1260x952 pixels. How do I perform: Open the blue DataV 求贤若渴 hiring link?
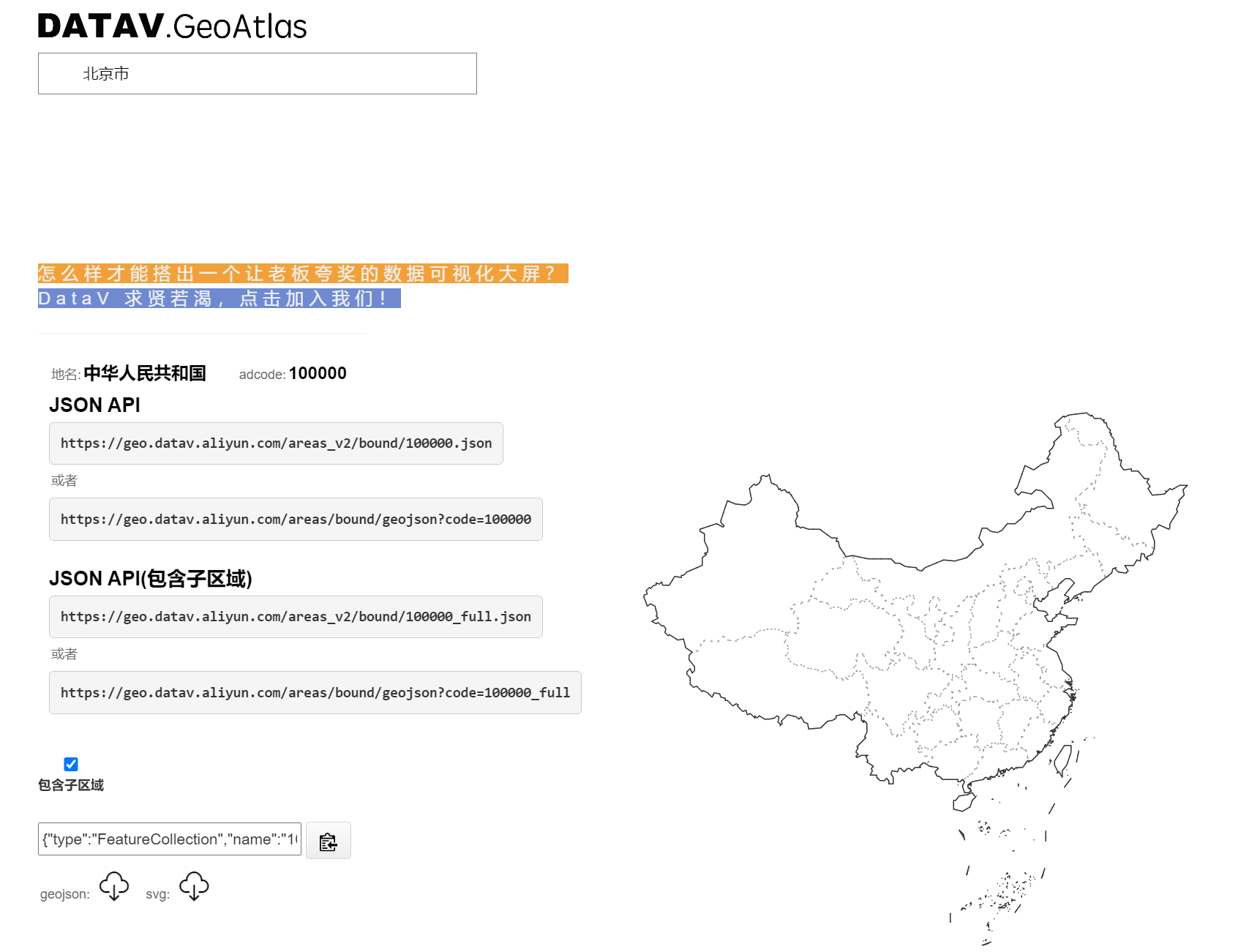point(220,299)
